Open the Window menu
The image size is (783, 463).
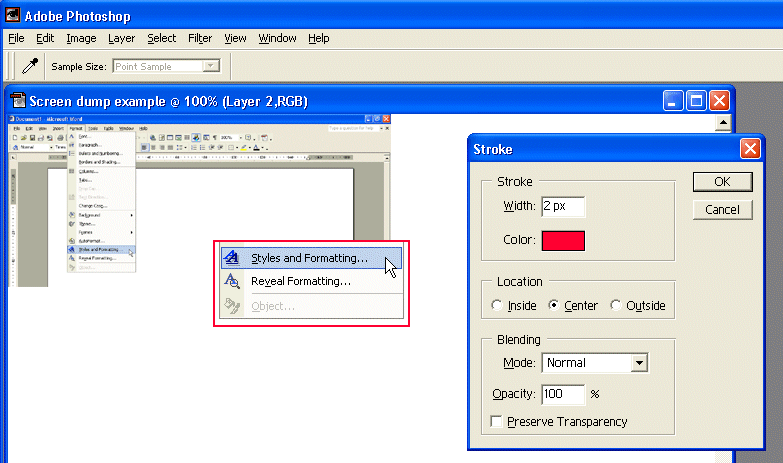coord(277,38)
